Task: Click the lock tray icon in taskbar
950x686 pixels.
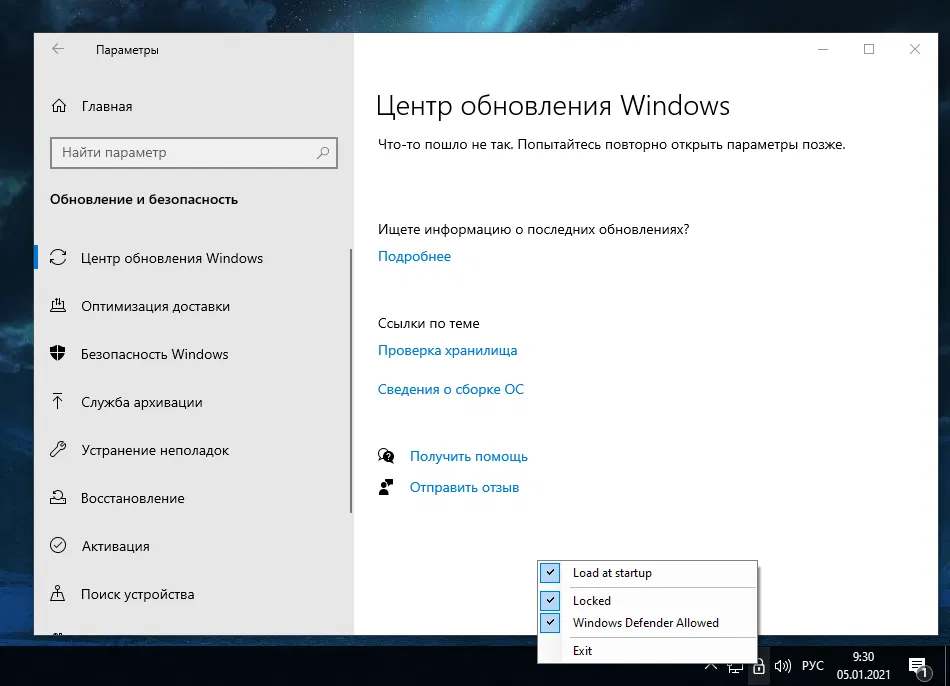Action: [759, 667]
